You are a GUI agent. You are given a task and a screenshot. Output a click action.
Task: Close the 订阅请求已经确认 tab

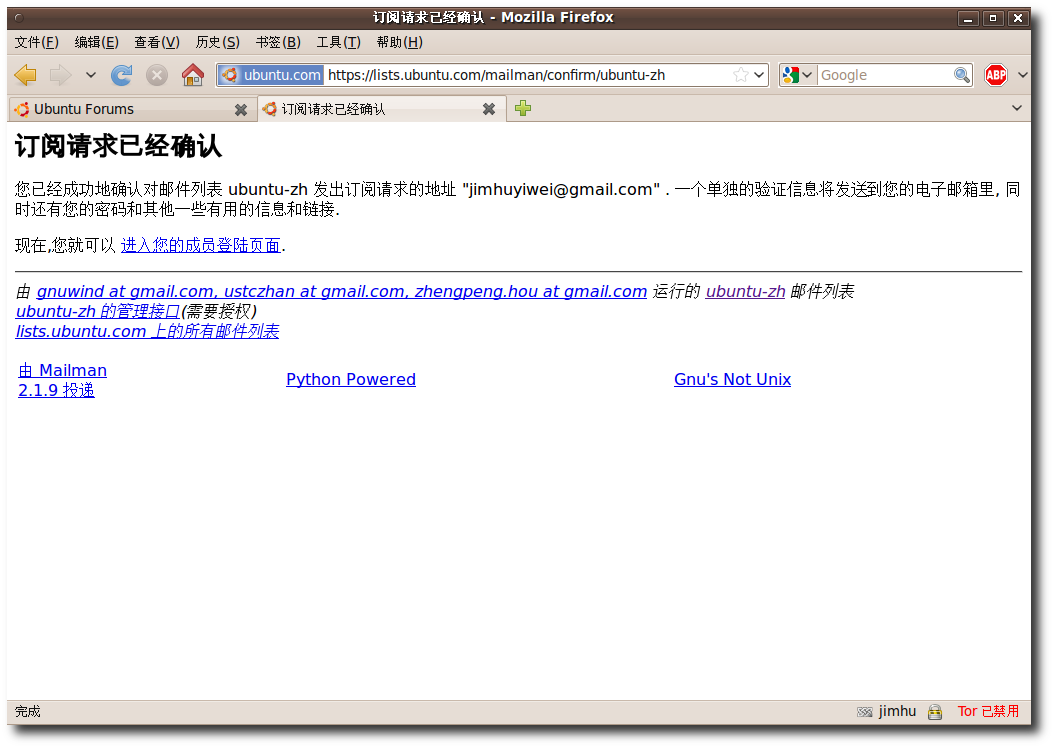click(489, 109)
